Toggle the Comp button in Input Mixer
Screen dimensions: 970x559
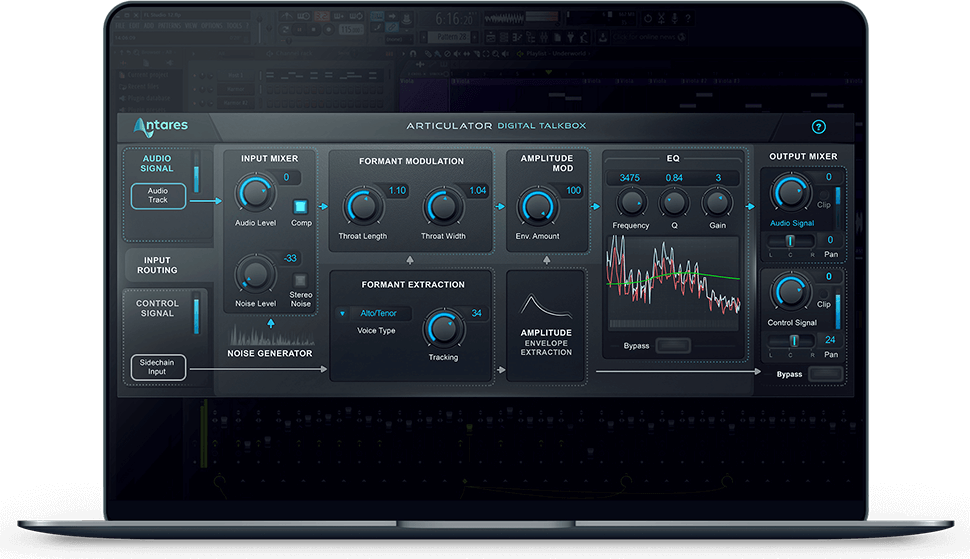(301, 207)
